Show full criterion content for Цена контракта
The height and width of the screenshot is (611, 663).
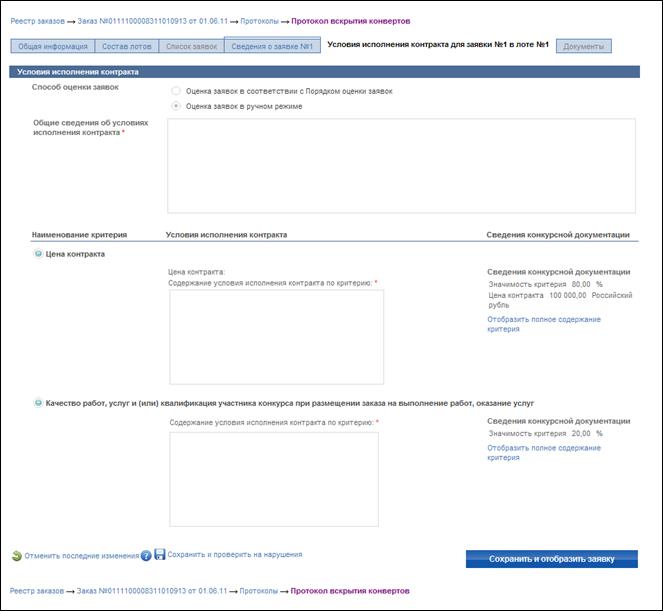point(544,324)
